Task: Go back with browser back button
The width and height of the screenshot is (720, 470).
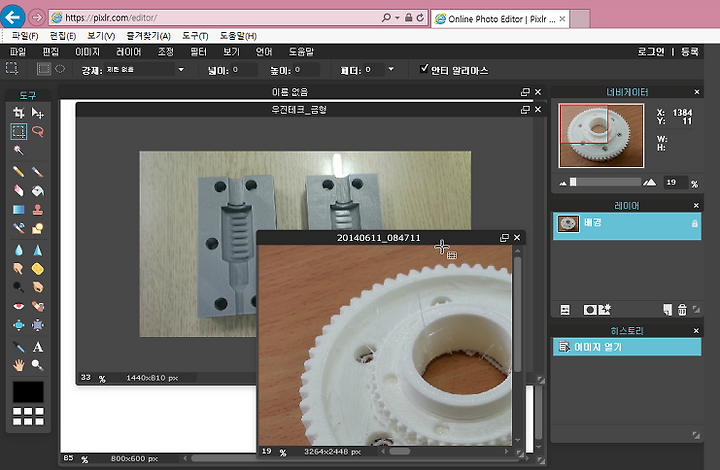Action: (13, 17)
